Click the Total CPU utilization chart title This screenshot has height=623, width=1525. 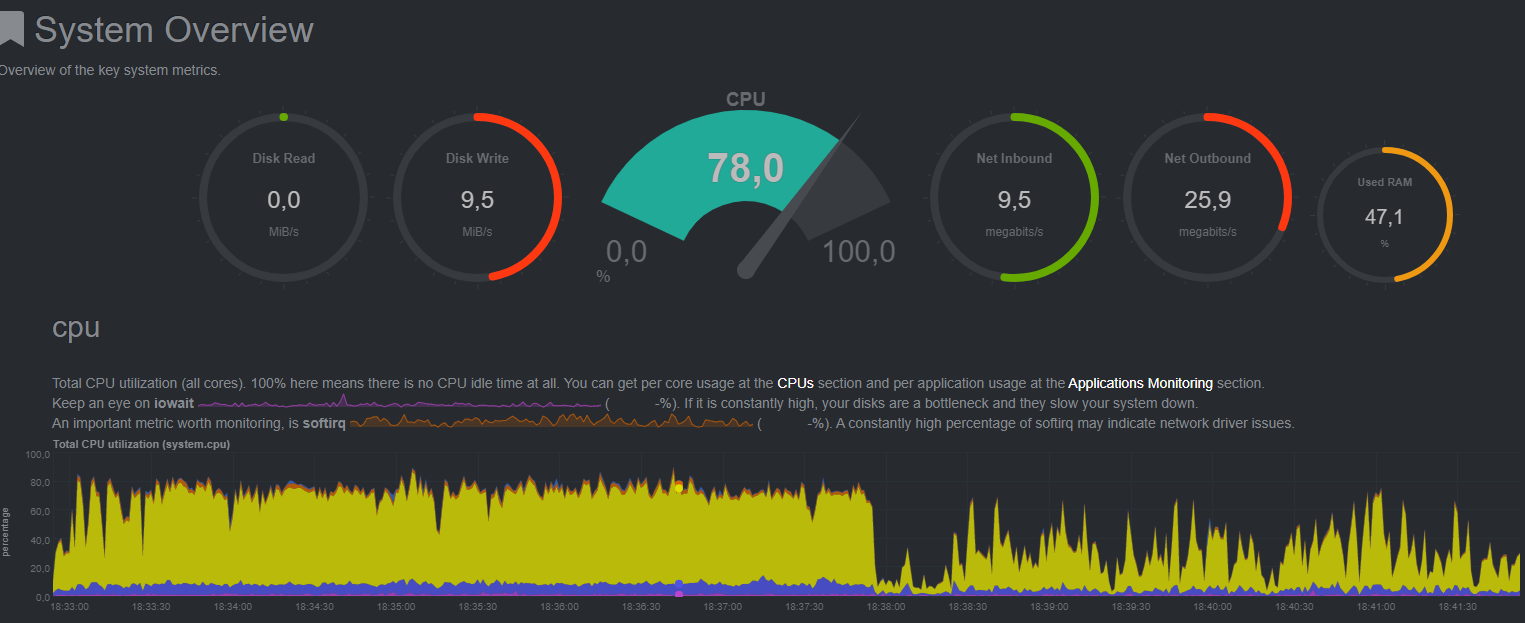(141, 444)
